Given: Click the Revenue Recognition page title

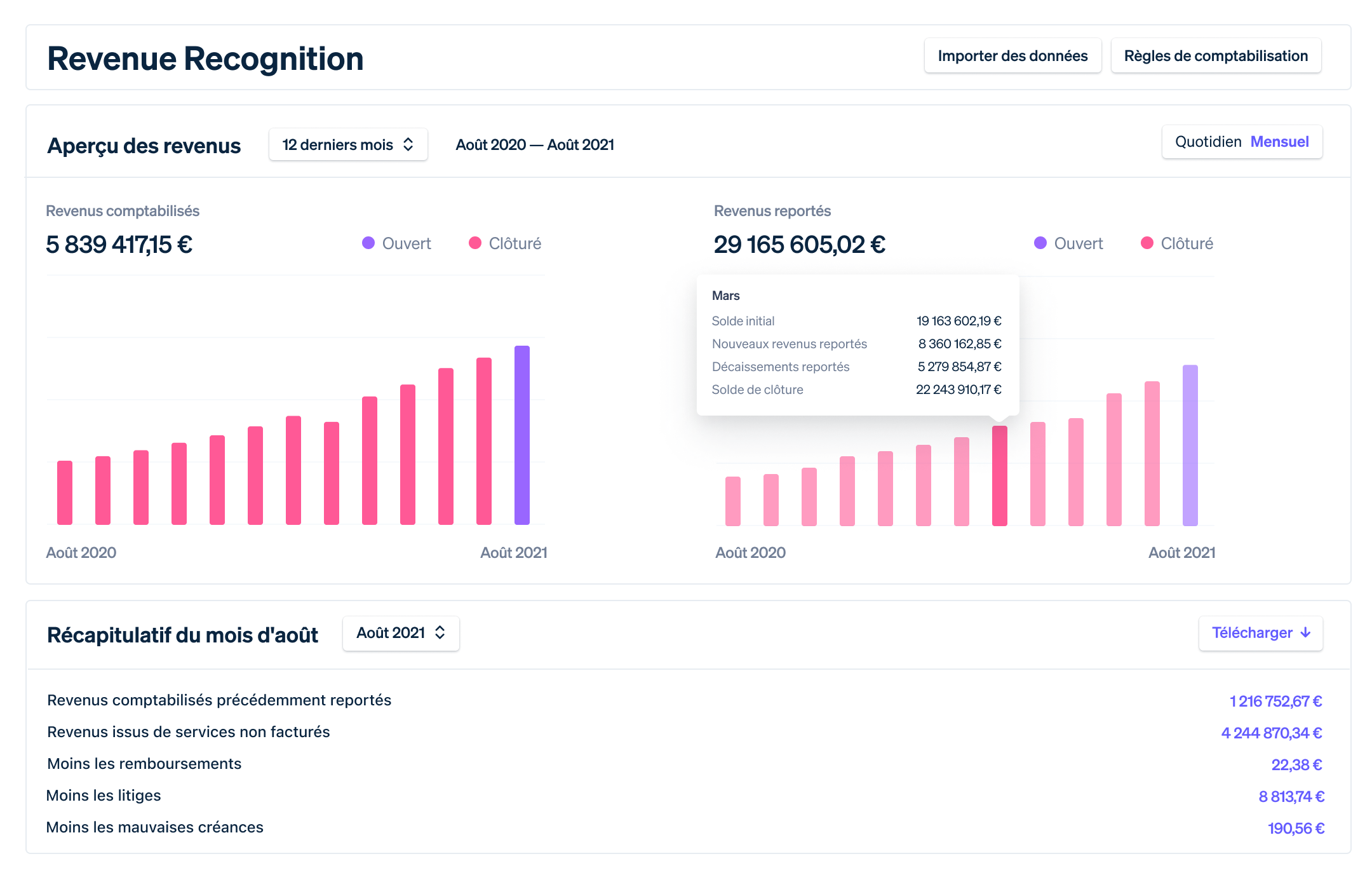Looking at the screenshot, I should [205, 58].
